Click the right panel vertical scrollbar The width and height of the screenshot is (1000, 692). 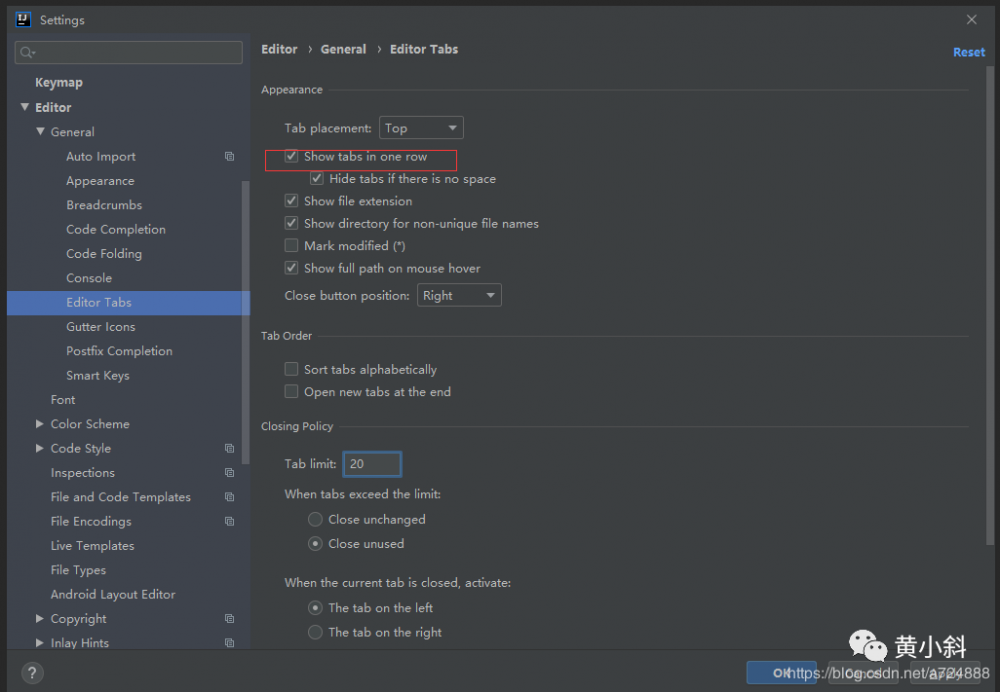990,306
